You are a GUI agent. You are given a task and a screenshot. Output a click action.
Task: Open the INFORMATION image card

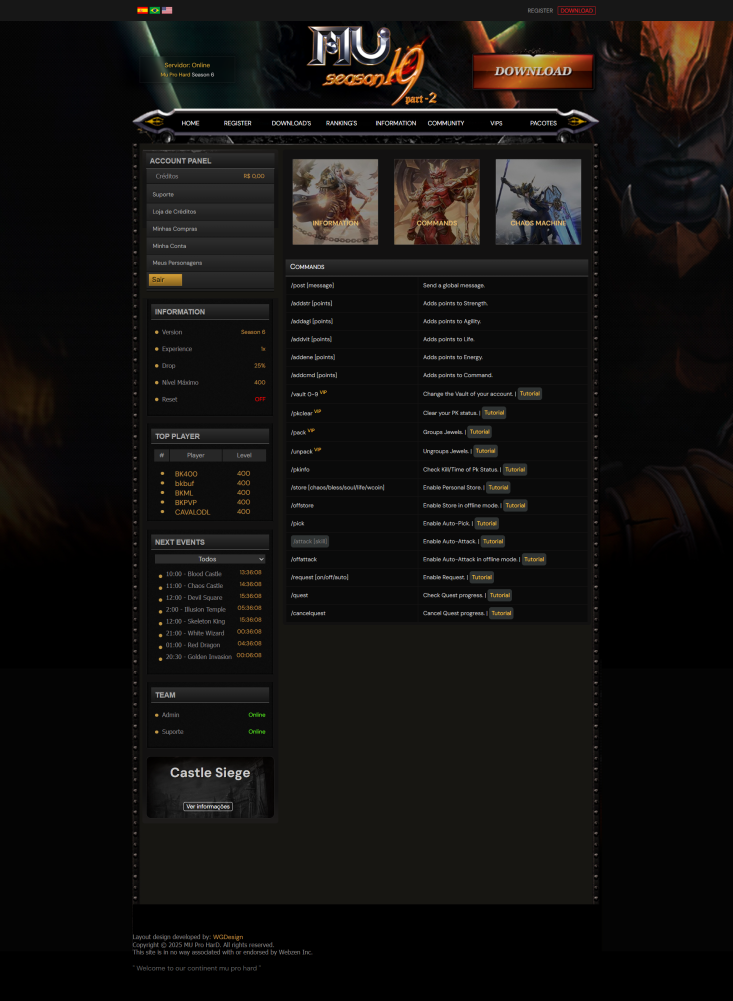pyautogui.click(x=335, y=202)
